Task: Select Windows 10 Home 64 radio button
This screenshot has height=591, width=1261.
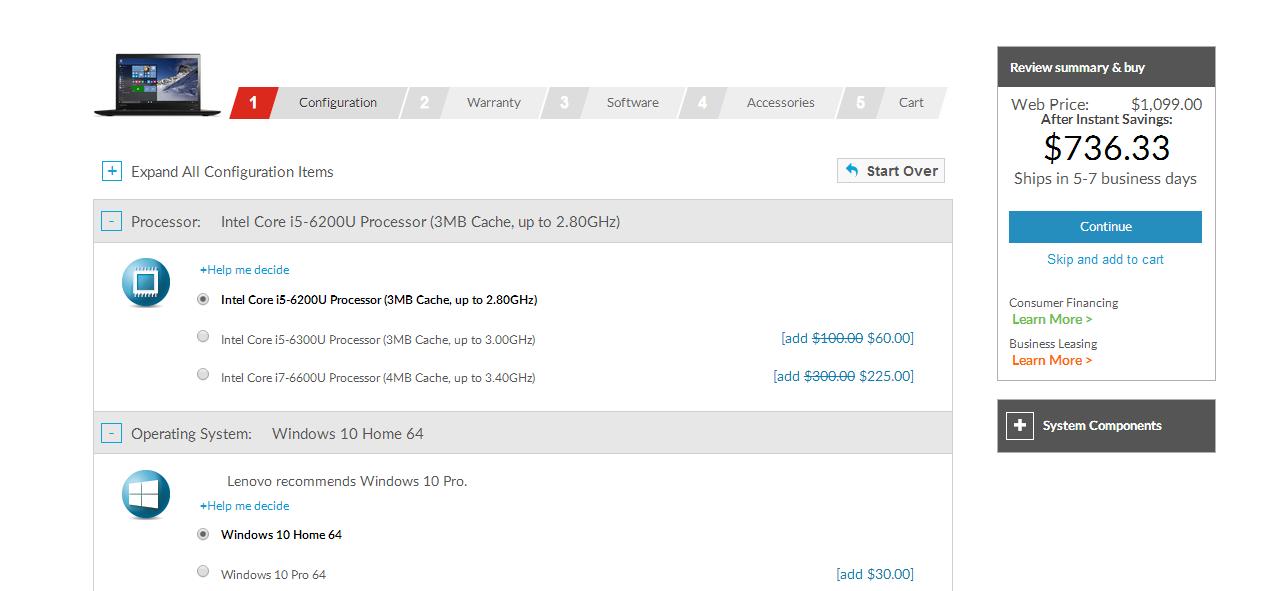Action: click(203, 534)
